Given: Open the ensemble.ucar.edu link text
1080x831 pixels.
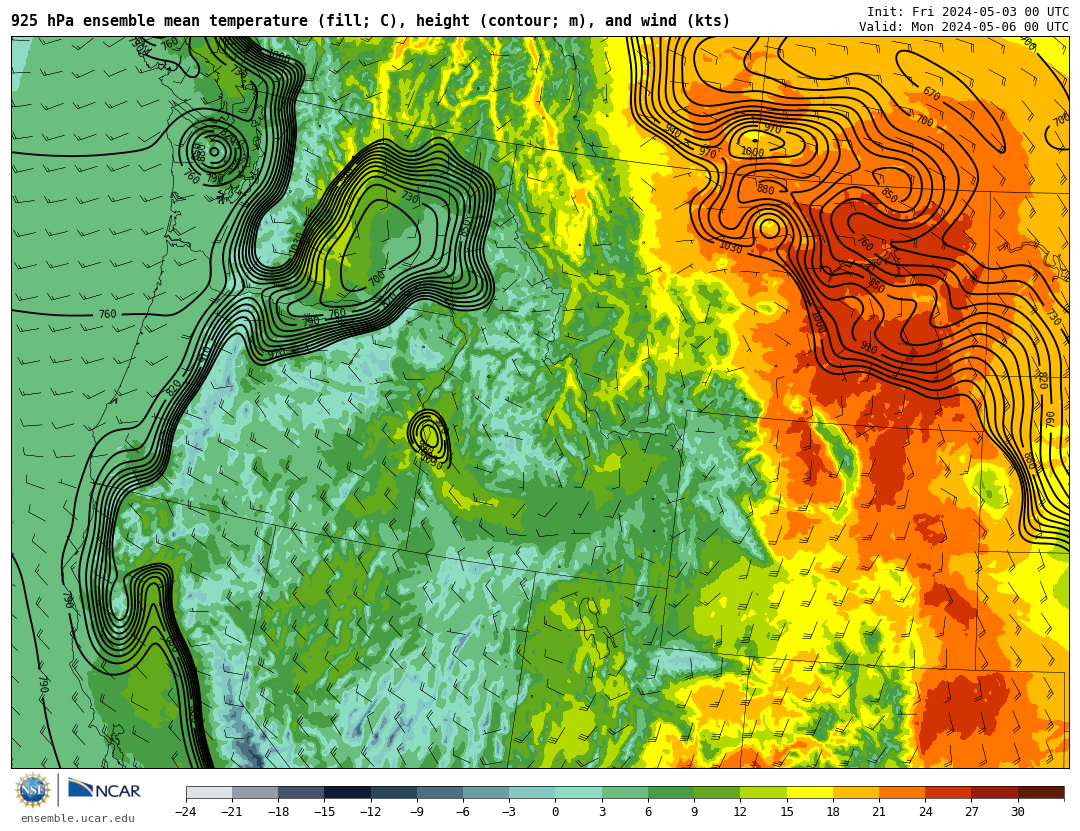Looking at the screenshot, I should [78, 818].
